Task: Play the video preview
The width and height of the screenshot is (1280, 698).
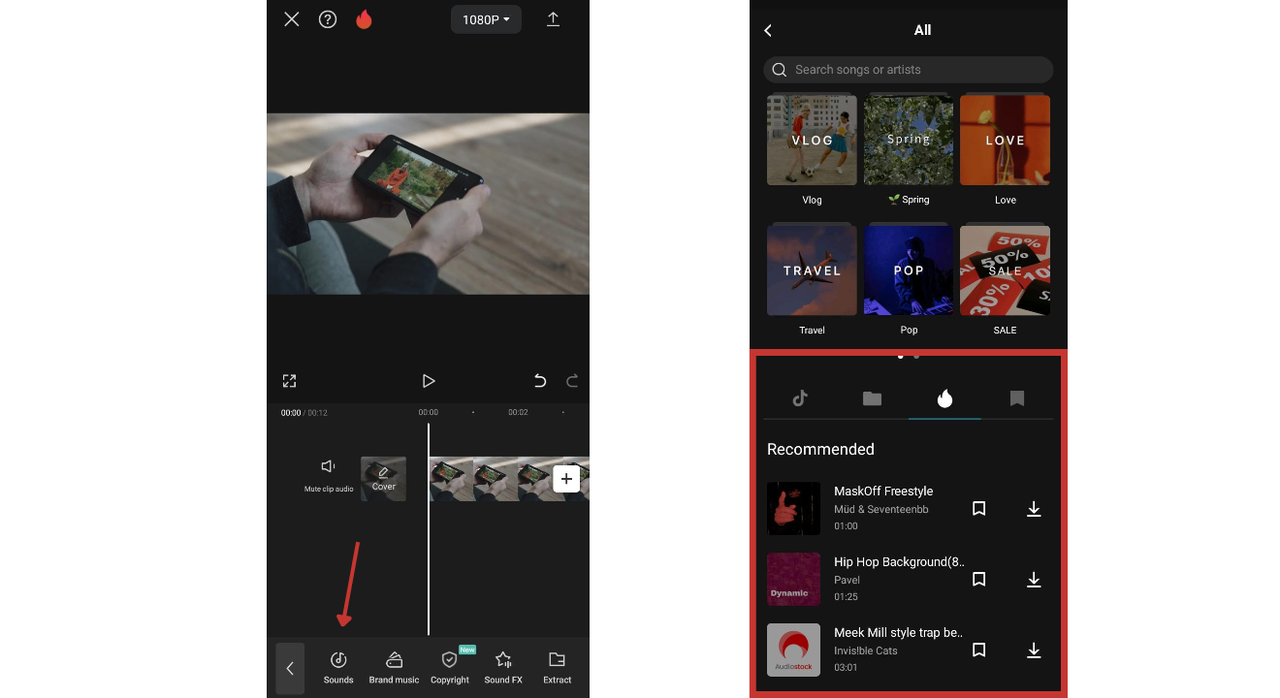Action: (x=428, y=381)
